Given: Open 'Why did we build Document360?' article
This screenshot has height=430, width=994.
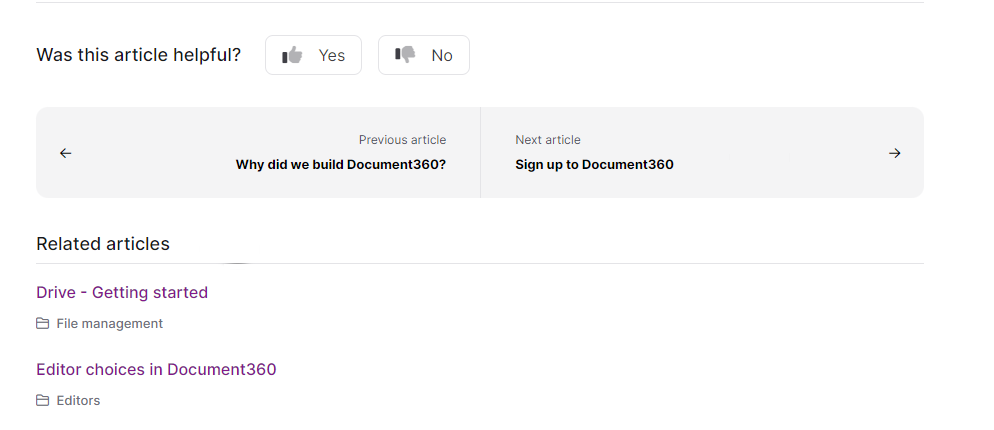Looking at the screenshot, I should [x=341, y=165].
